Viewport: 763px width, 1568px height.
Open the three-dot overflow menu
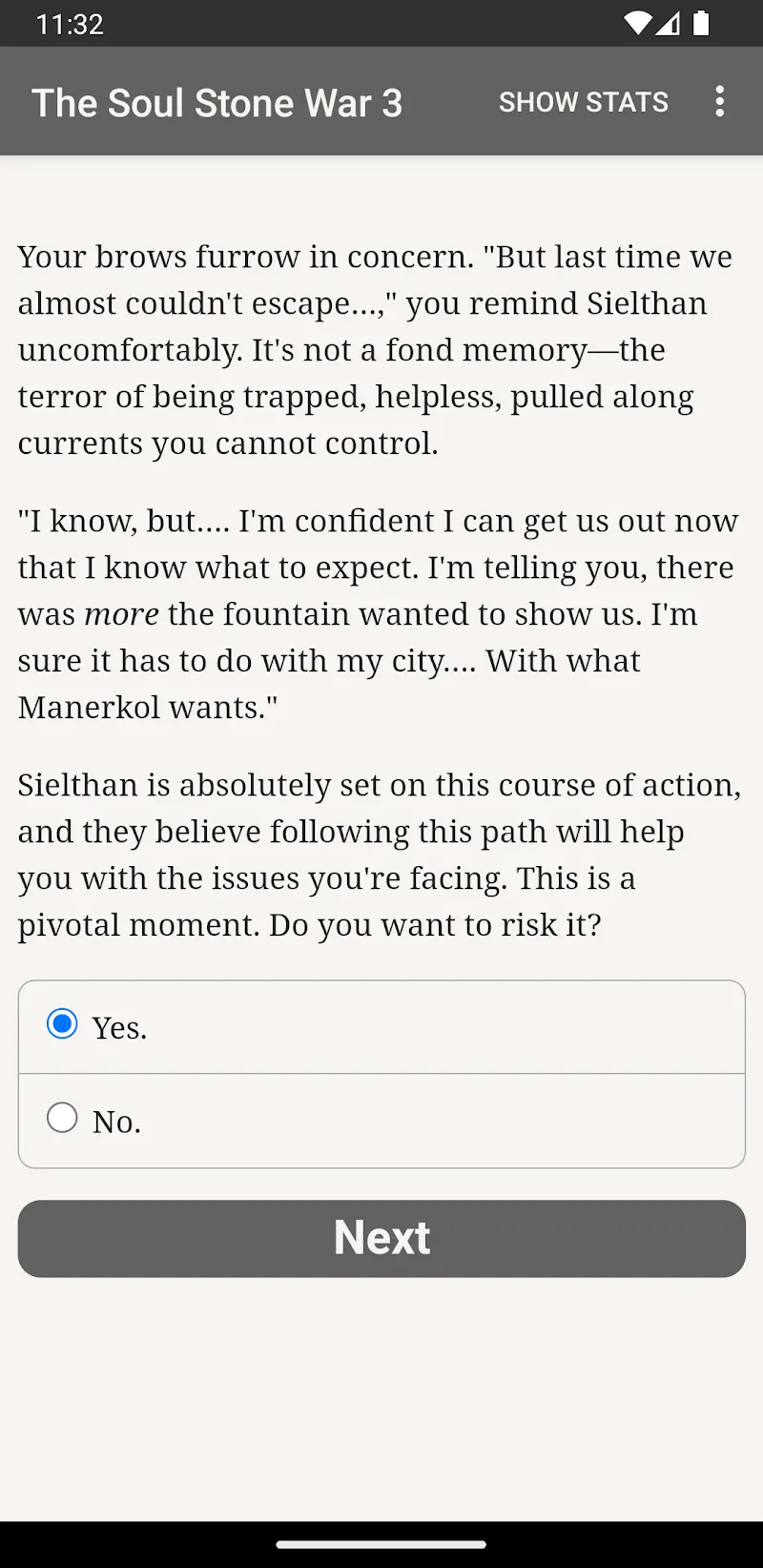coord(720,102)
